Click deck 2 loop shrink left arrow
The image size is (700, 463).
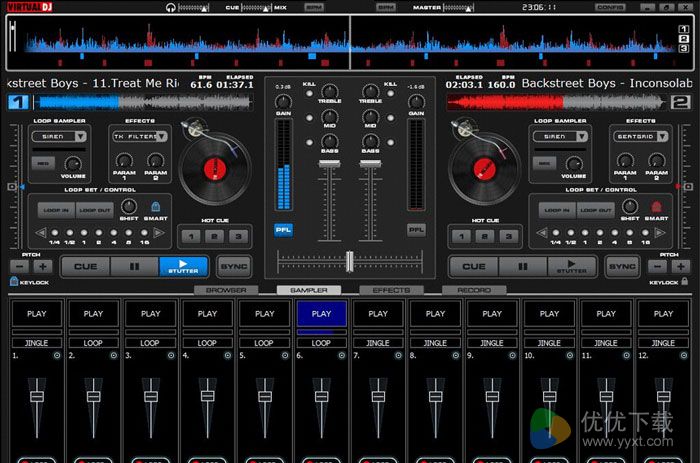(542, 233)
